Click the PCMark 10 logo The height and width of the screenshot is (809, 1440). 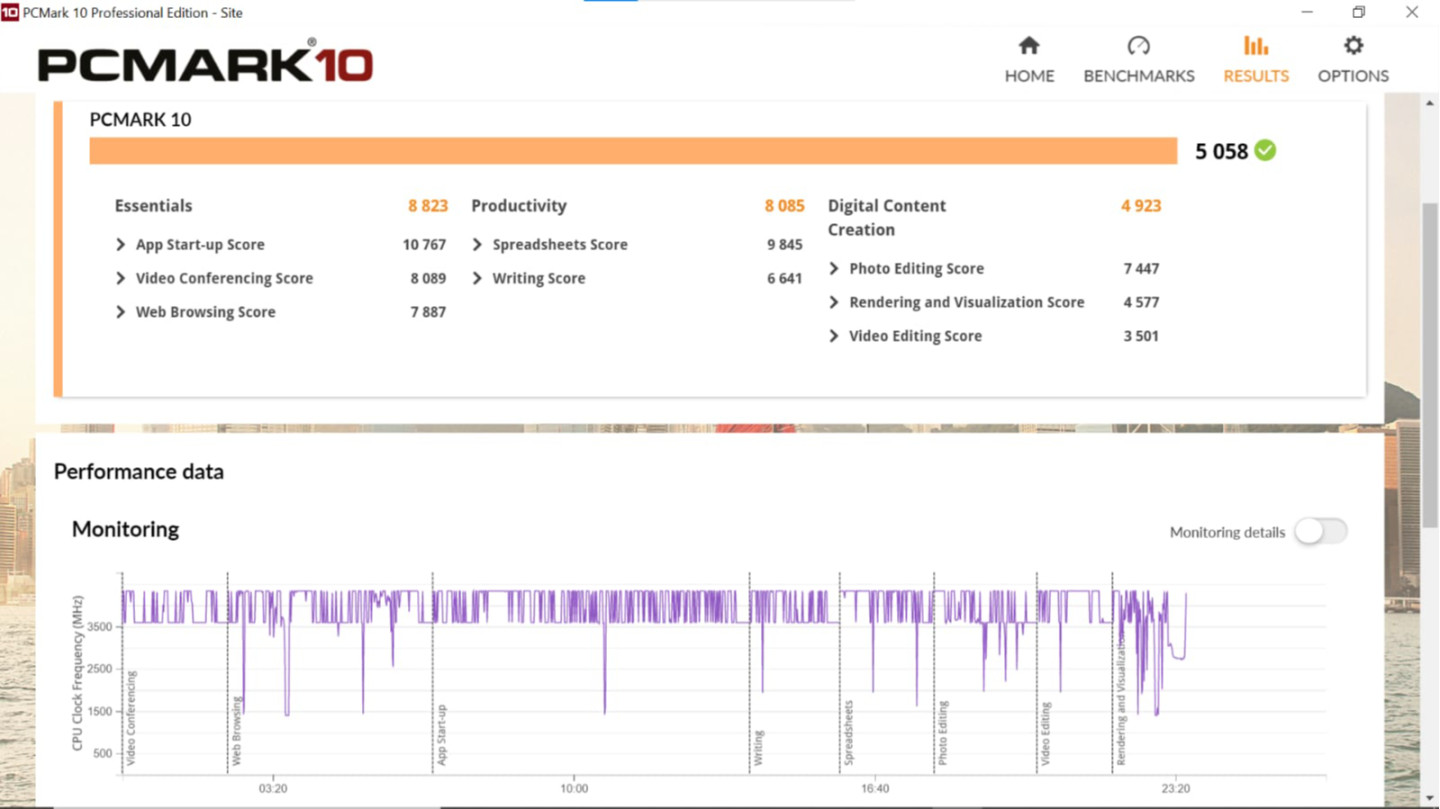coord(205,62)
